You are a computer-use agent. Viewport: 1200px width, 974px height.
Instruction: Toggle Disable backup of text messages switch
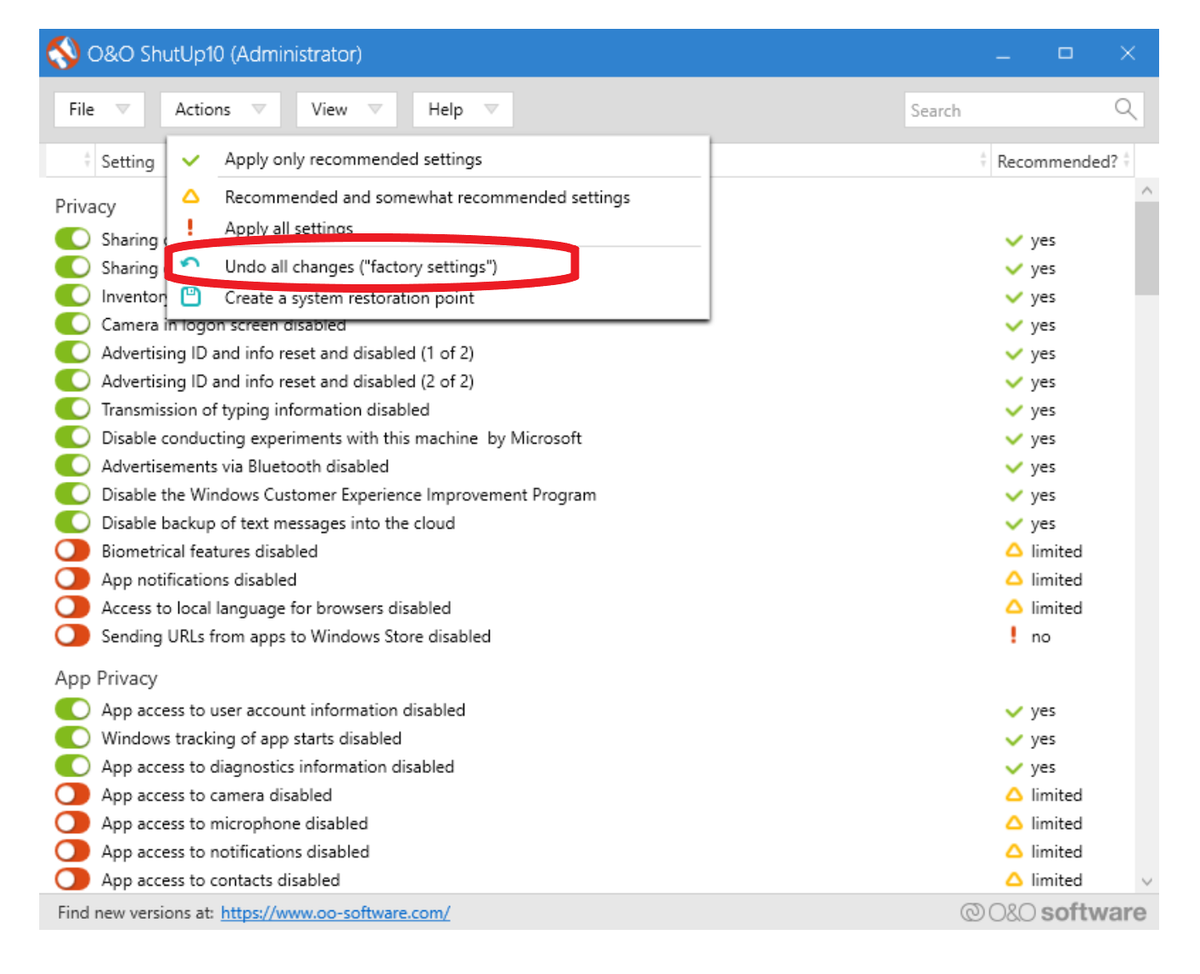(x=72, y=522)
